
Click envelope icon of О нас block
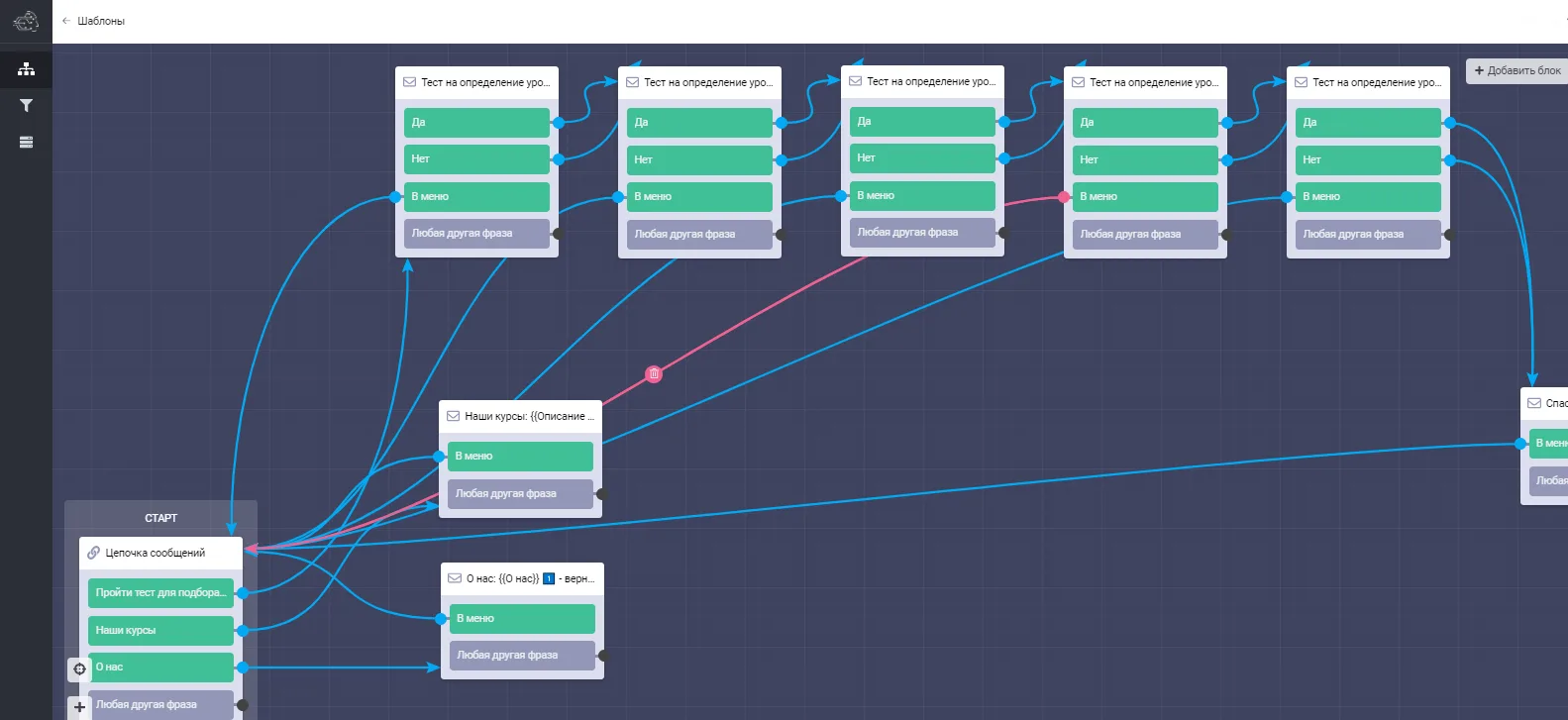click(x=455, y=578)
